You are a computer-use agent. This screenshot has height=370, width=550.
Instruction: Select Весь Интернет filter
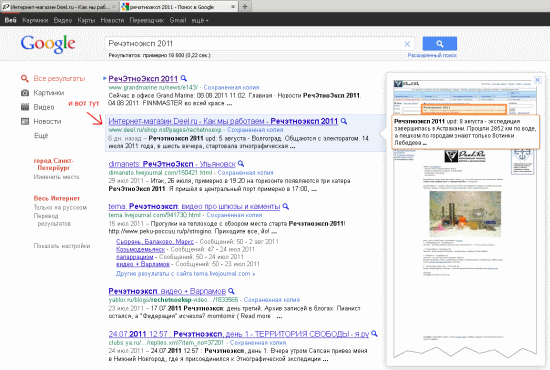(57, 198)
